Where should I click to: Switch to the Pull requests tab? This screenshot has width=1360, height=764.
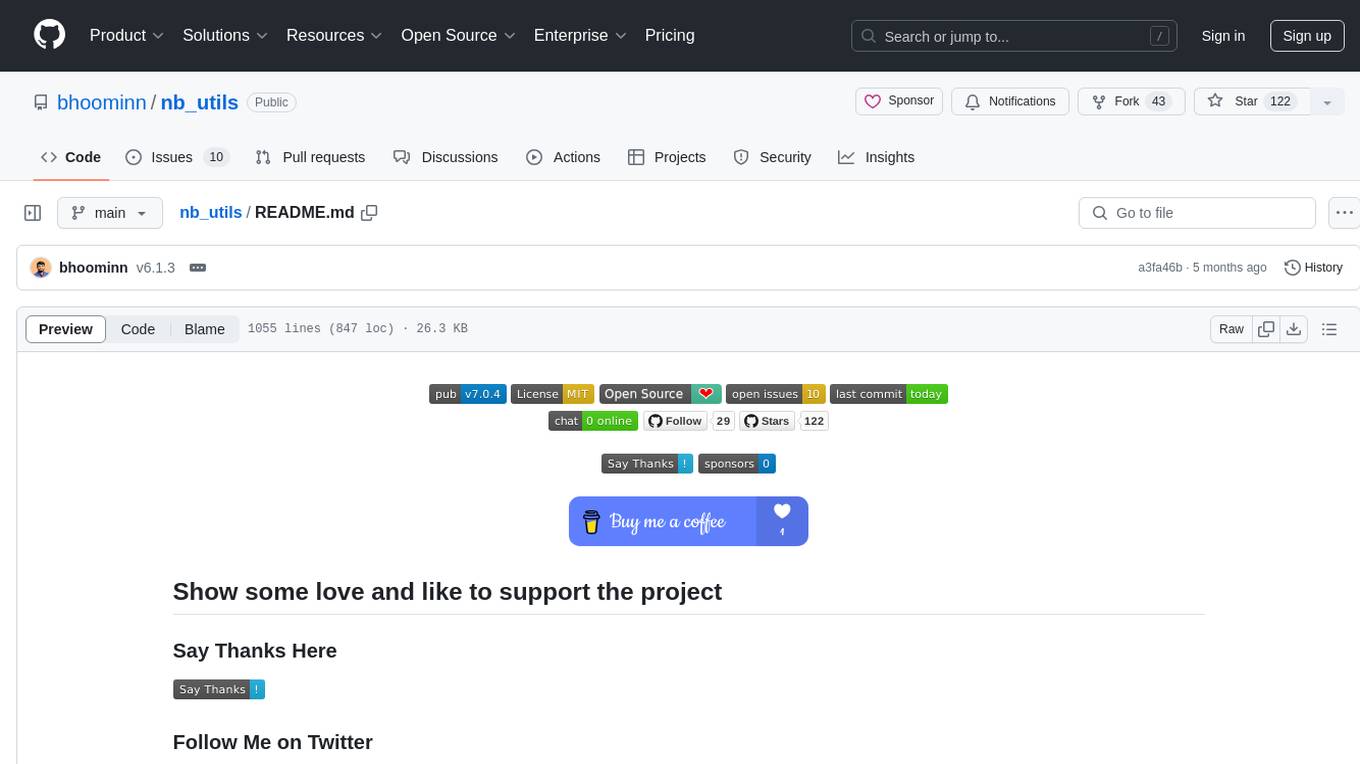(x=310, y=157)
